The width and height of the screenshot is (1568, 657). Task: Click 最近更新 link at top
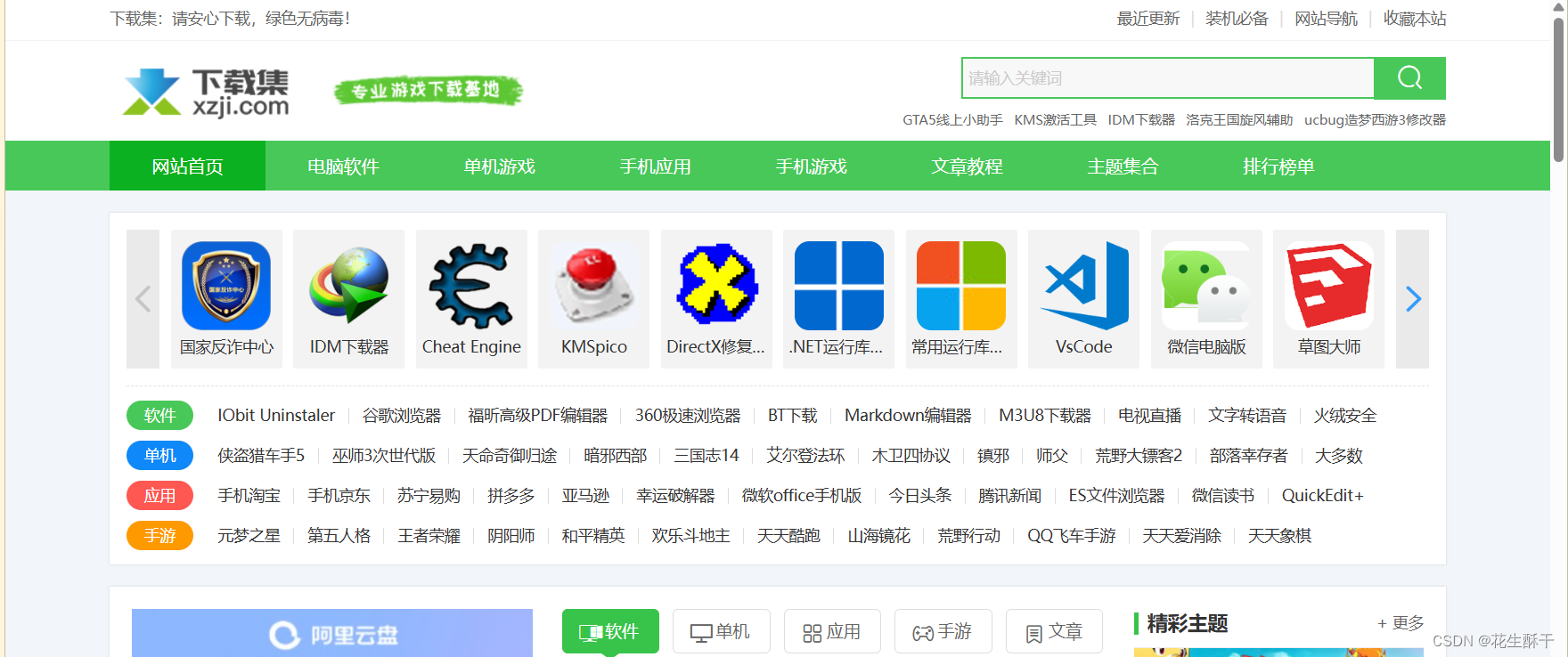click(1148, 19)
